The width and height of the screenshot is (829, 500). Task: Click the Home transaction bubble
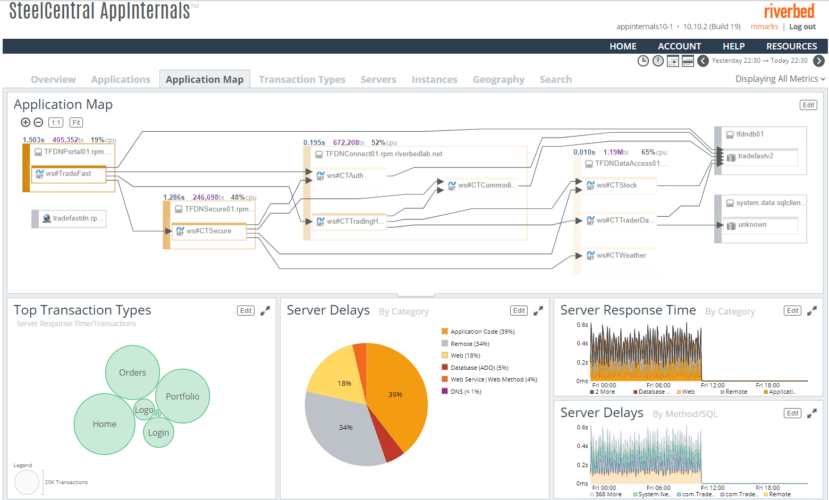(104, 424)
